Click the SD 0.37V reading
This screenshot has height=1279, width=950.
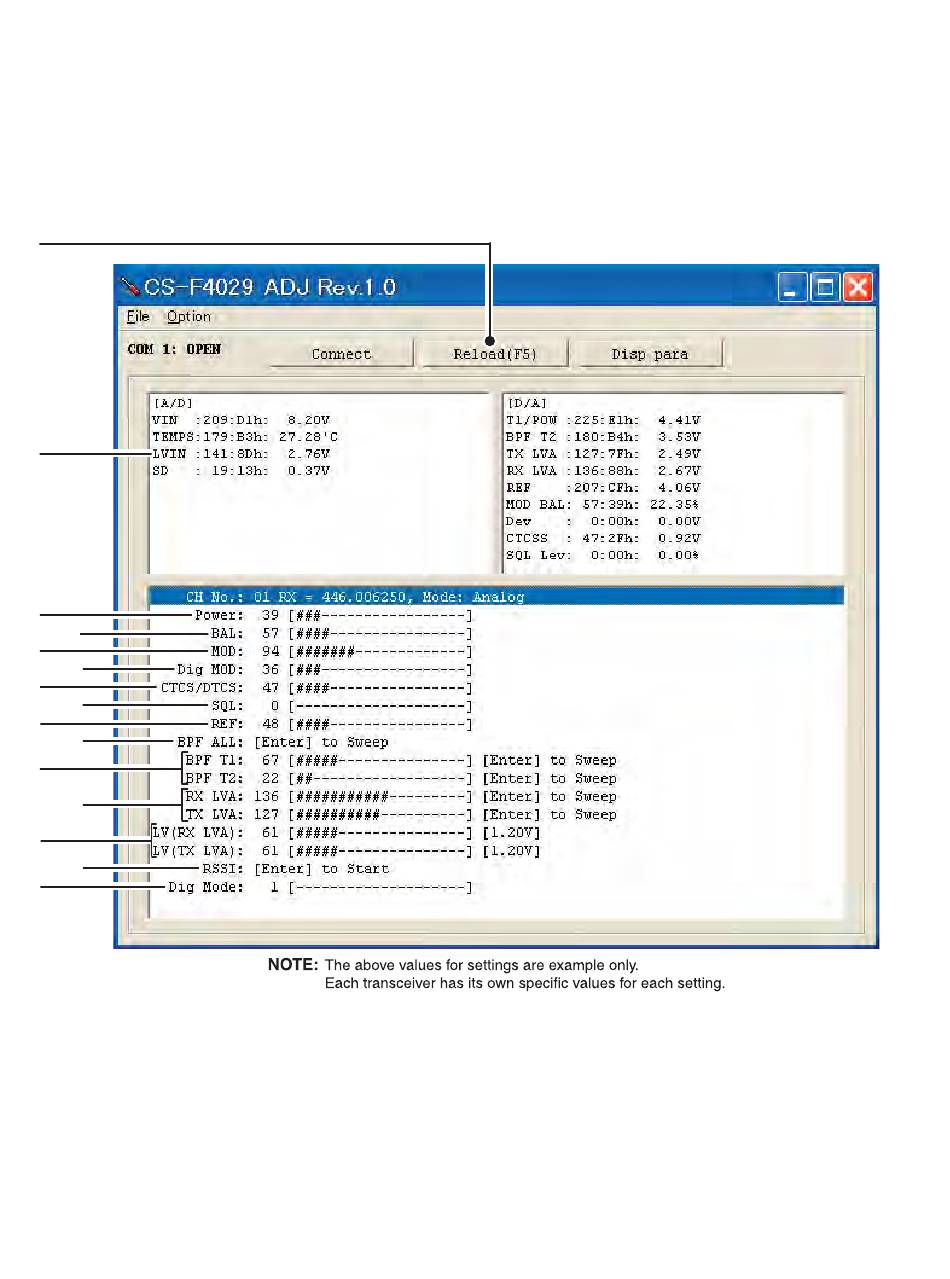point(240,471)
